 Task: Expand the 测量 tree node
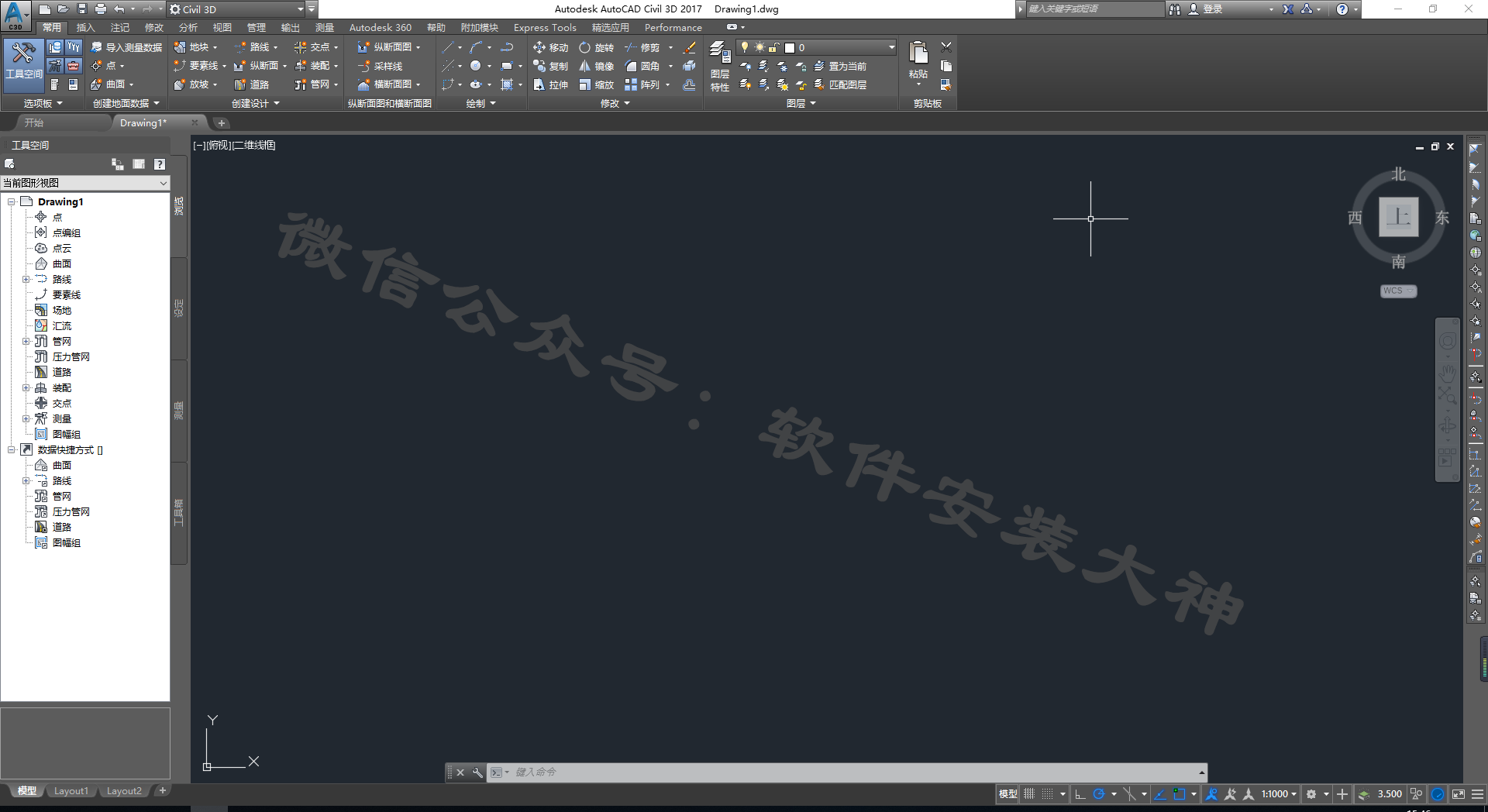point(26,418)
